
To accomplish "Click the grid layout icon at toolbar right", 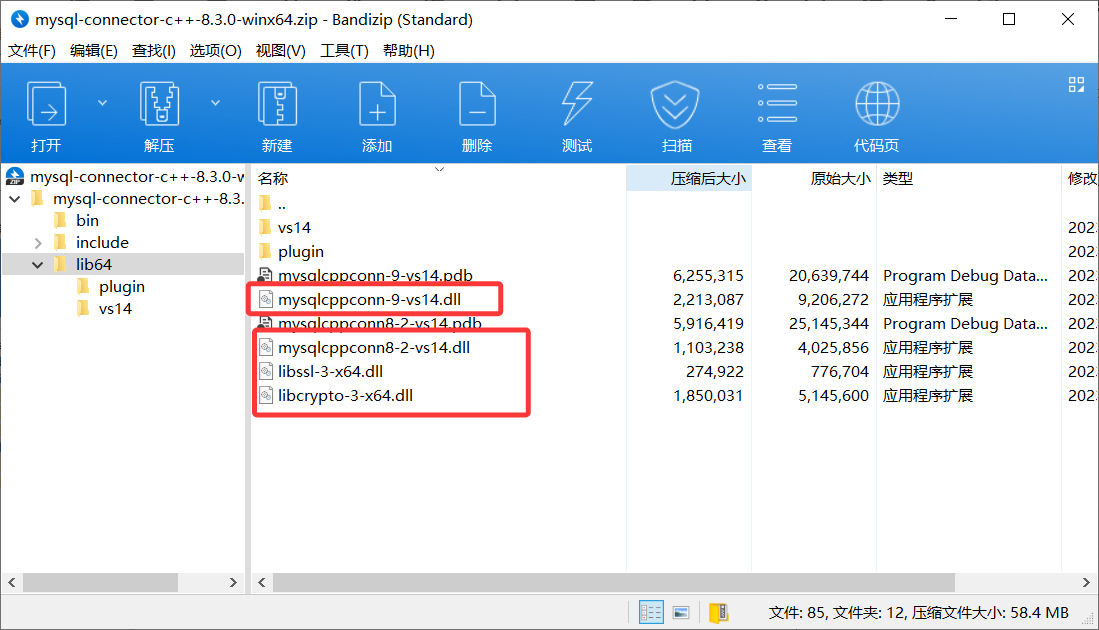I will [x=1076, y=85].
